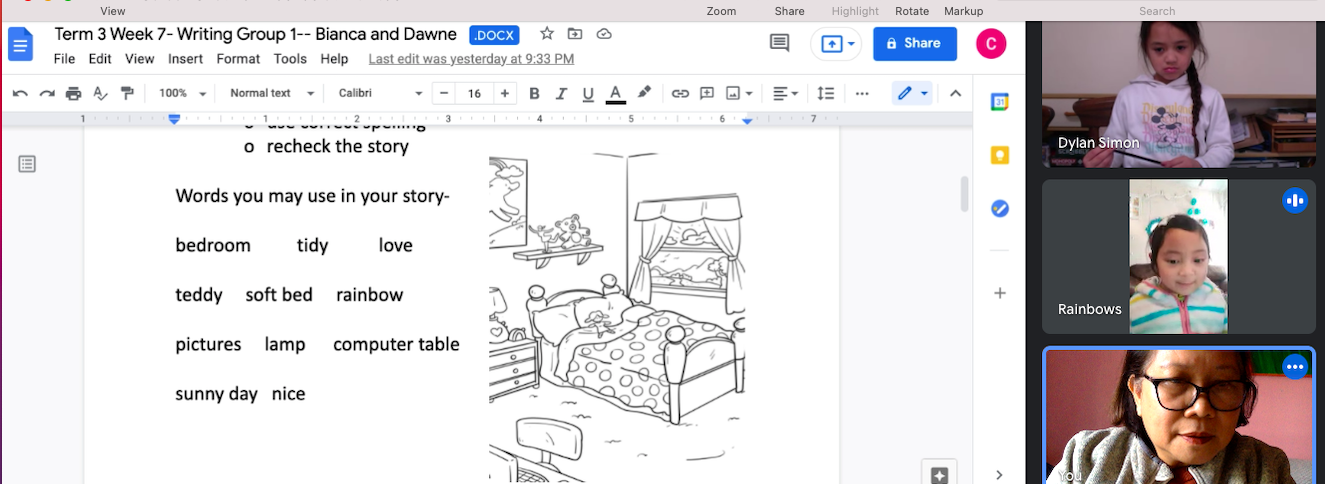This screenshot has height=484, width=1325.
Task: Open Google Calendar side panel
Action: click(1000, 101)
